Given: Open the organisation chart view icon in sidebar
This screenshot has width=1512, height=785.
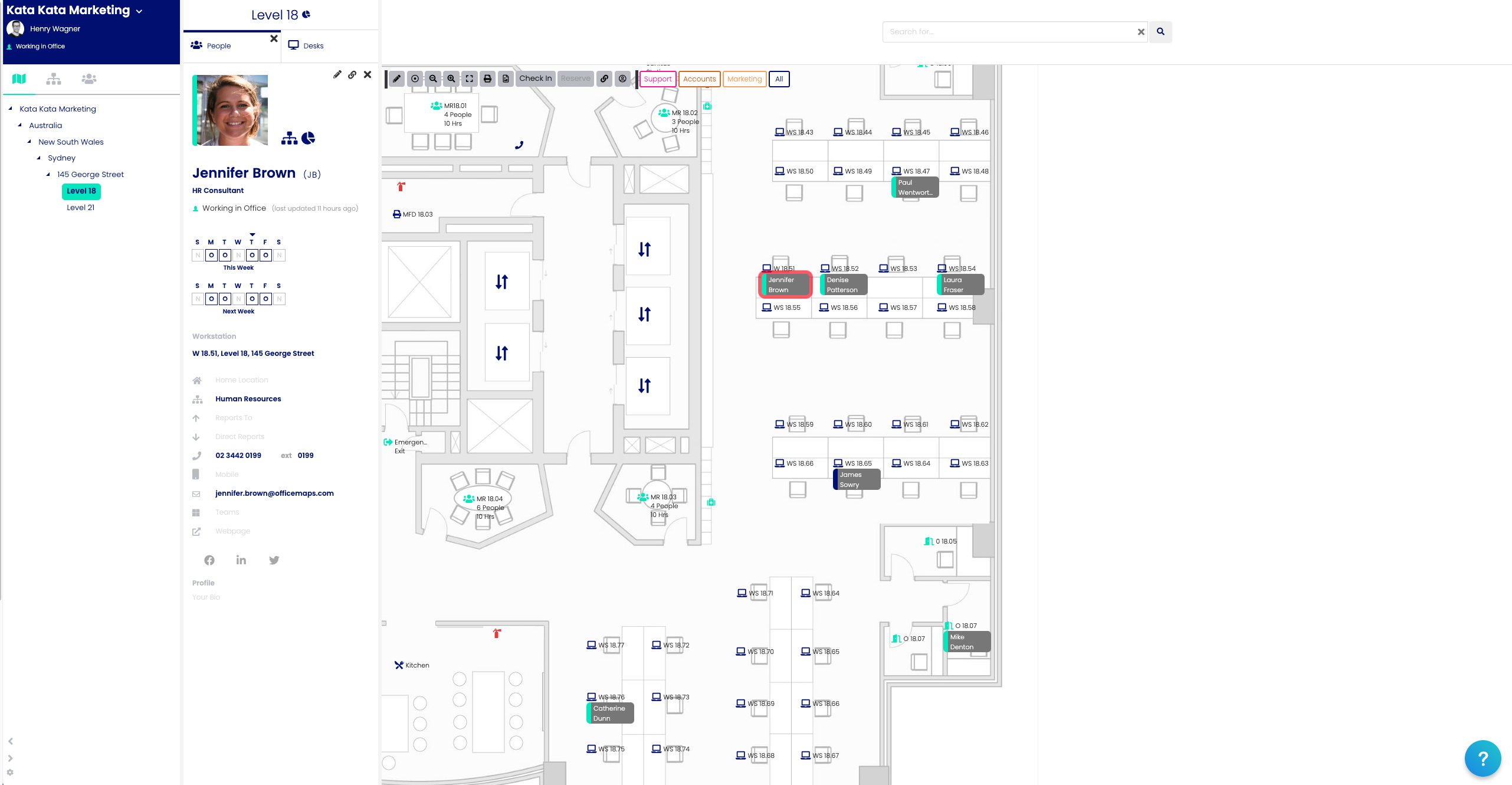Looking at the screenshot, I should tap(54, 79).
